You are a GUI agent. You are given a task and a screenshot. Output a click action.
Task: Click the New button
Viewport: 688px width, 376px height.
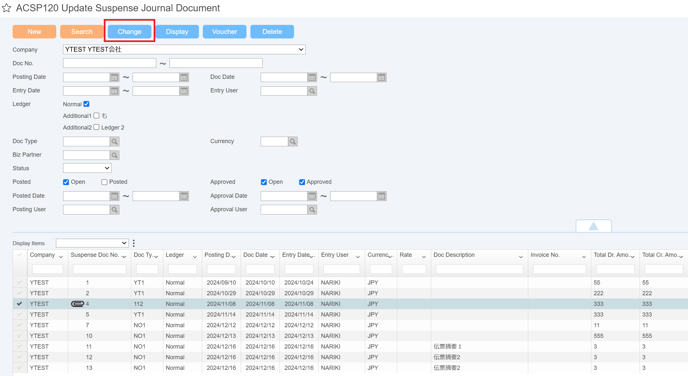pyautogui.click(x=34, y=32)
